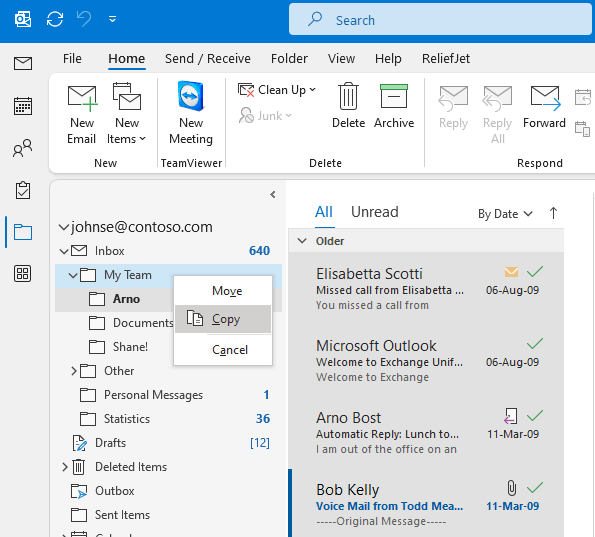
Task: Open the ReliefJet ribbon tab
Action: pyautogui.click(x=446, y=58)
